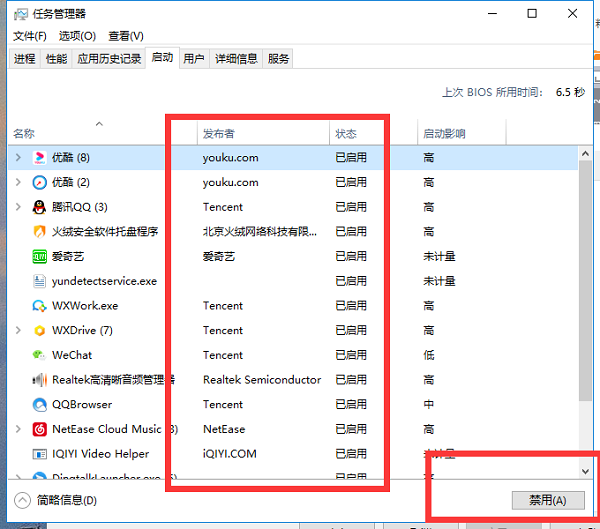Switch to the 详细信息 tab
Screen dimensions: 600x529
tap(236, 59)
